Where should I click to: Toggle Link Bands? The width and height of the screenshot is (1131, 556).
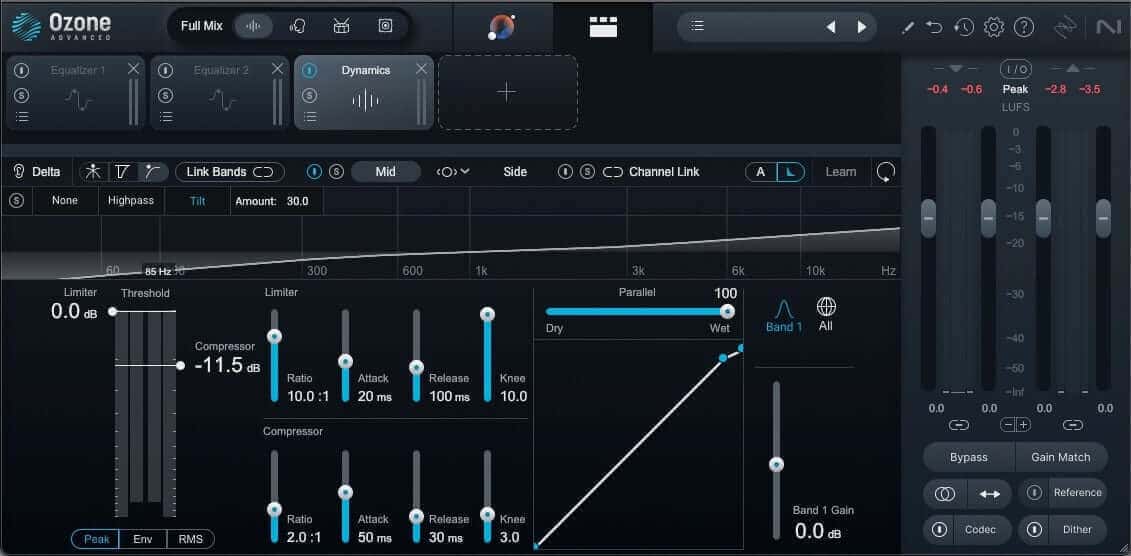coord(229,172)
